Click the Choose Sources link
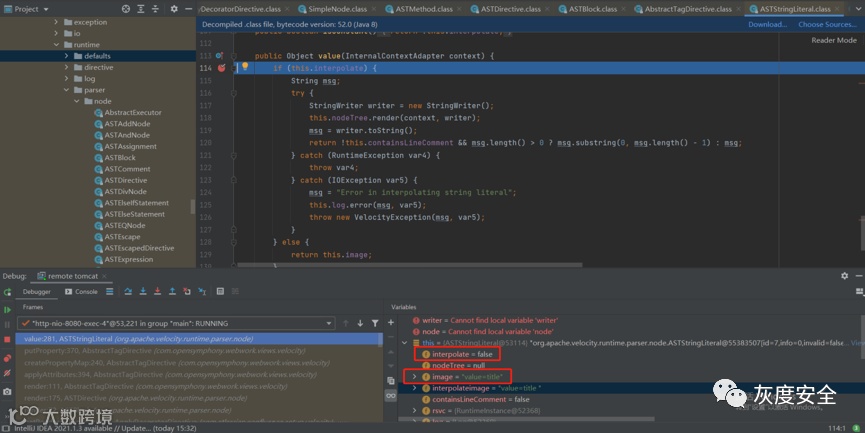The image size is (865, 433). pos(825,24)
